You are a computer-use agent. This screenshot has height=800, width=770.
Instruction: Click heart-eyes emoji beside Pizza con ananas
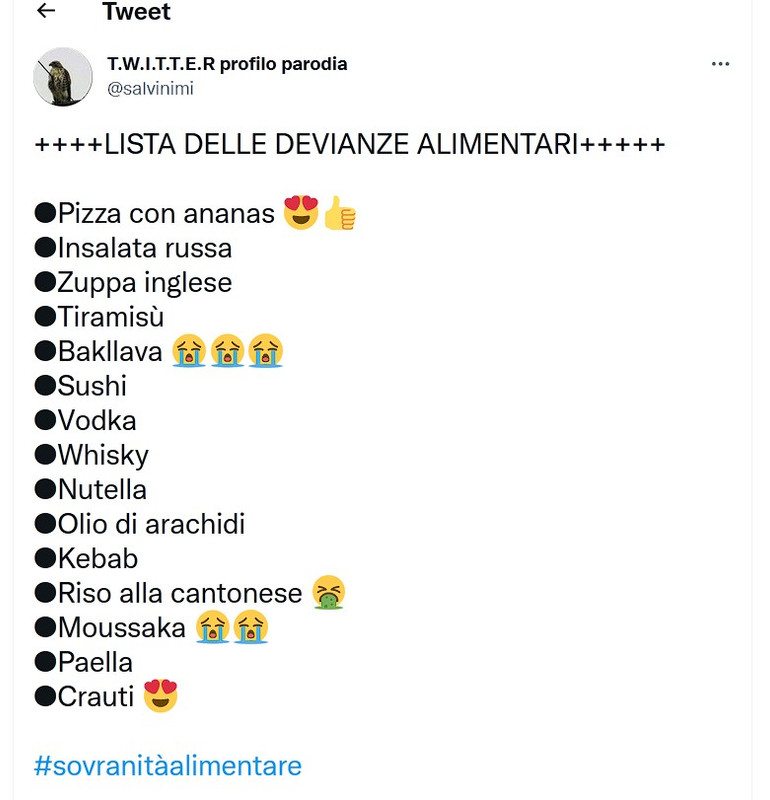301,212
